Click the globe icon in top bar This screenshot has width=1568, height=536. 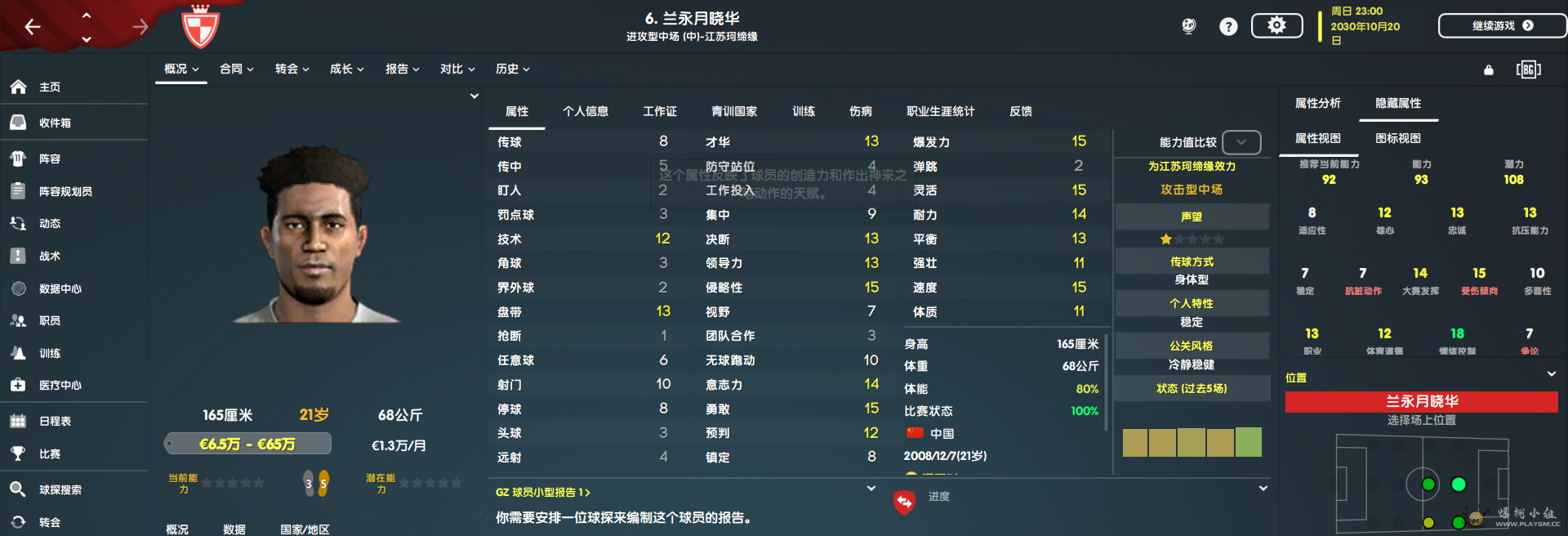(1189, 26)
